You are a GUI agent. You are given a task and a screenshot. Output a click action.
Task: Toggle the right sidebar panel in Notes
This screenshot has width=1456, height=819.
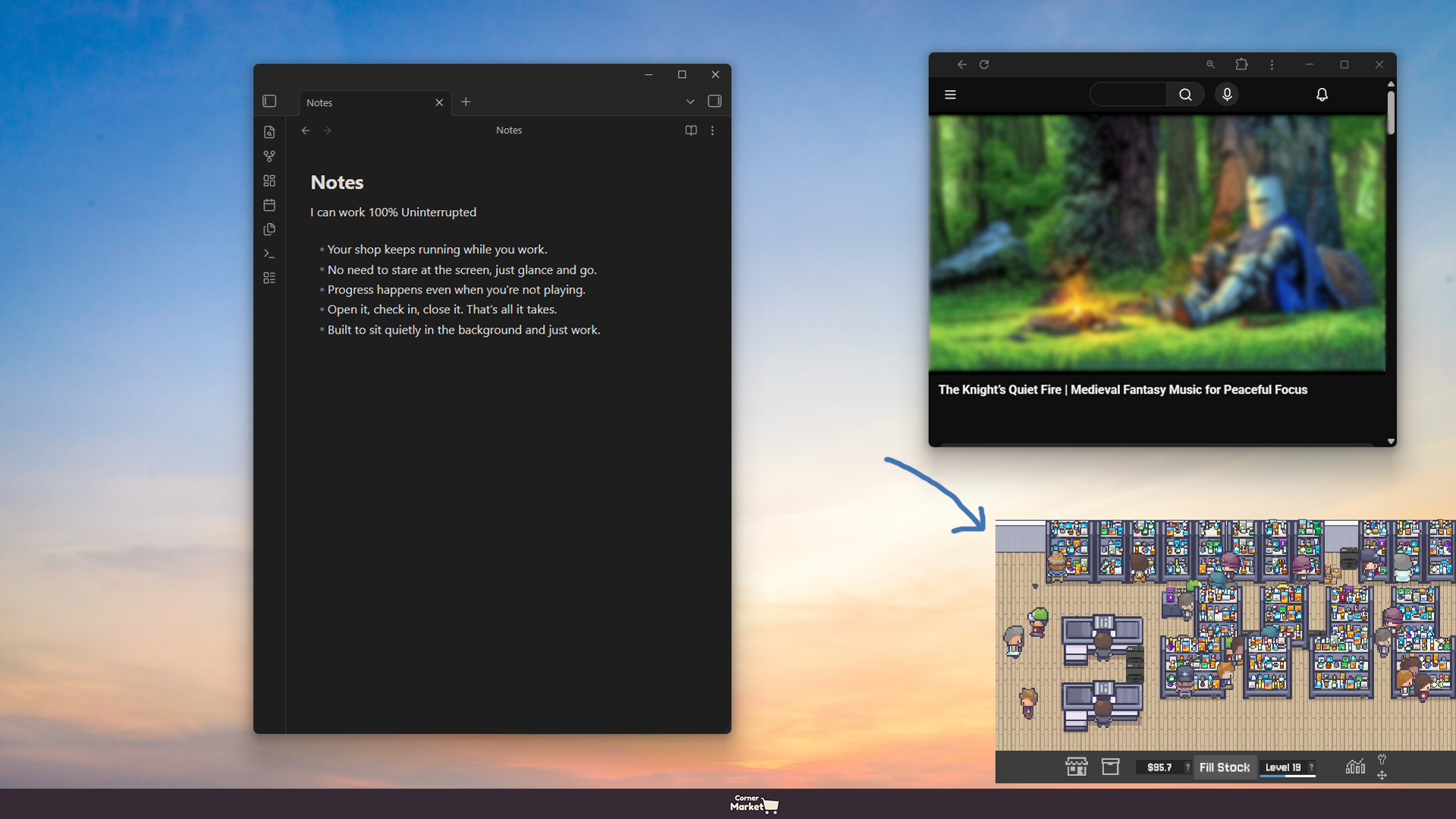[714, 101]
